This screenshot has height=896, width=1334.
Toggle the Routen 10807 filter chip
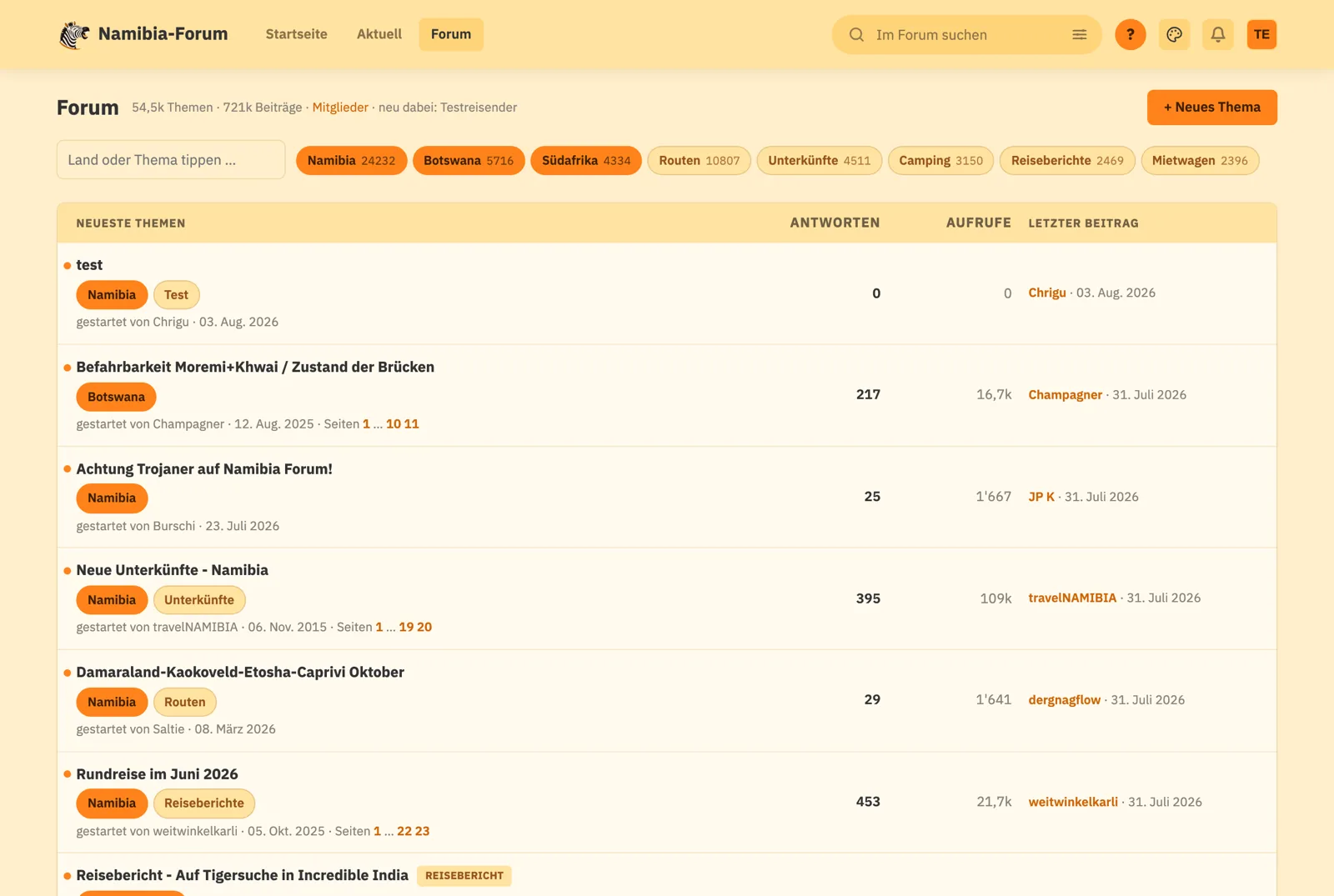700,161
